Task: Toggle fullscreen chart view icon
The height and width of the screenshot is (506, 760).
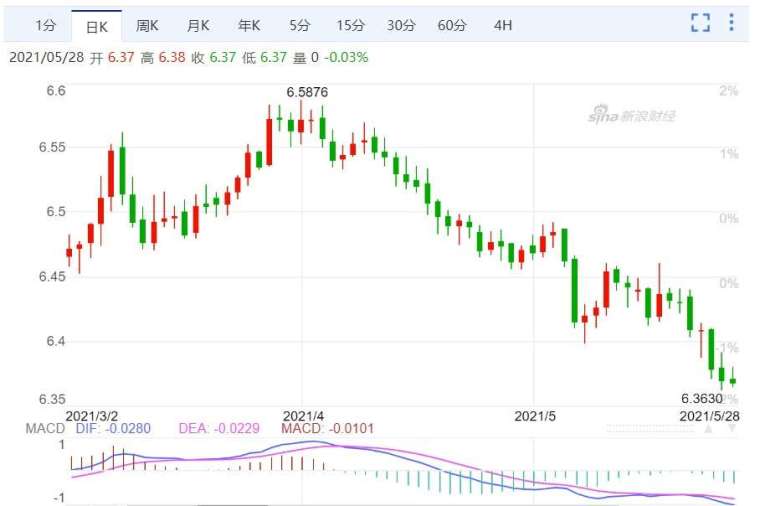Action: [700, 23]
